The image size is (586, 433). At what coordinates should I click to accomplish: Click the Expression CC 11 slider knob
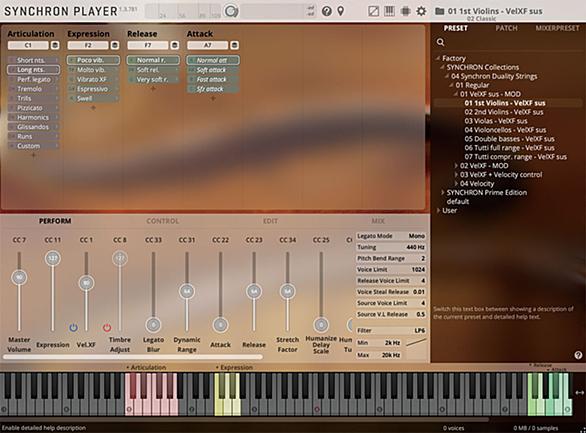[x=53, y=258]
